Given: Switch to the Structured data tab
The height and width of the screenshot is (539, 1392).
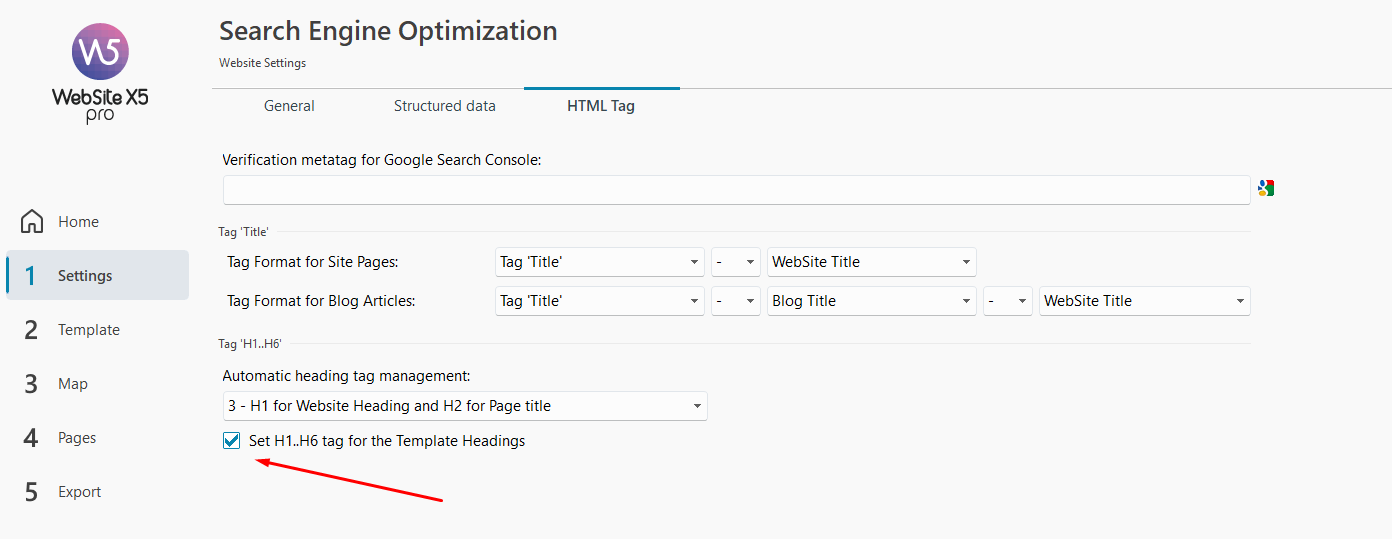Looking at the screenshot, I should tap(445, 106).
